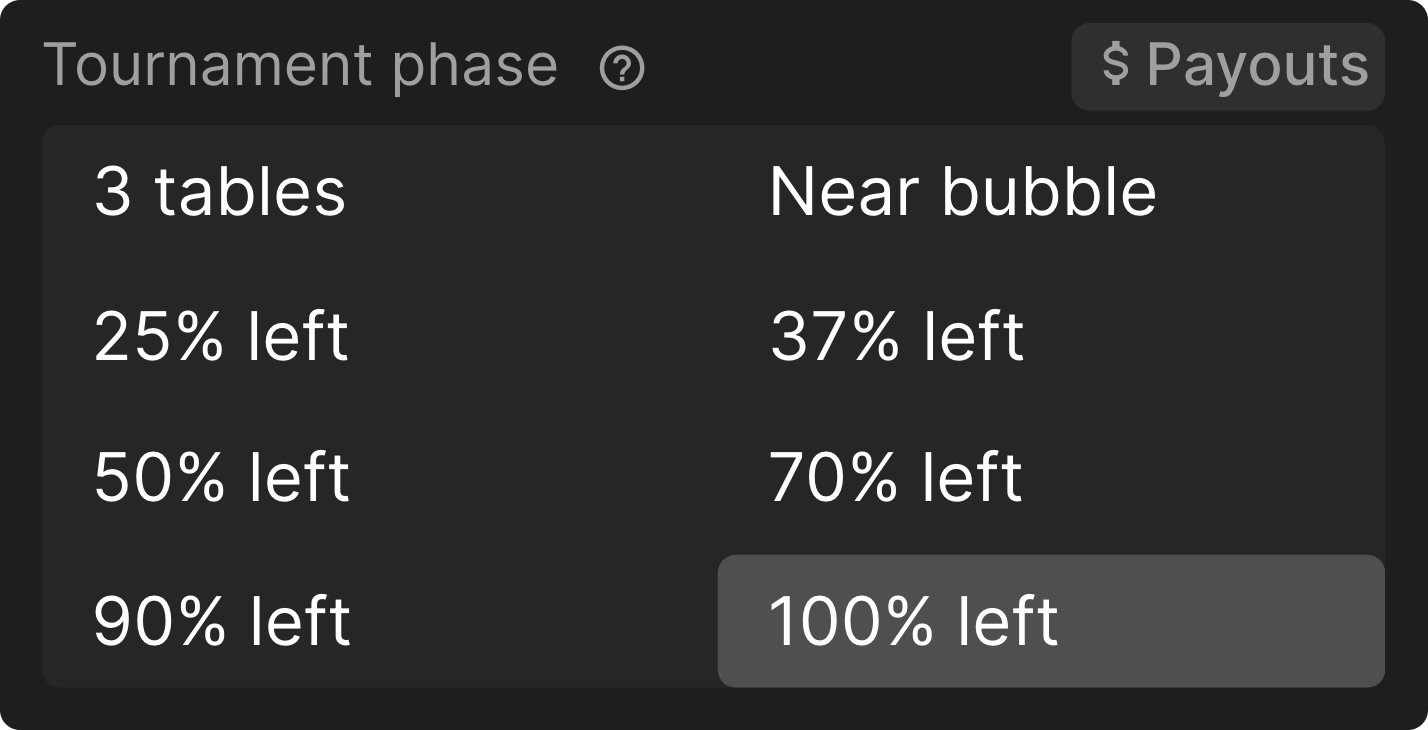Image resolution: width=1428 pixels, height=730 pixels.
Task: Pick the 37% left option
Action: click(x=1051, y=336)
